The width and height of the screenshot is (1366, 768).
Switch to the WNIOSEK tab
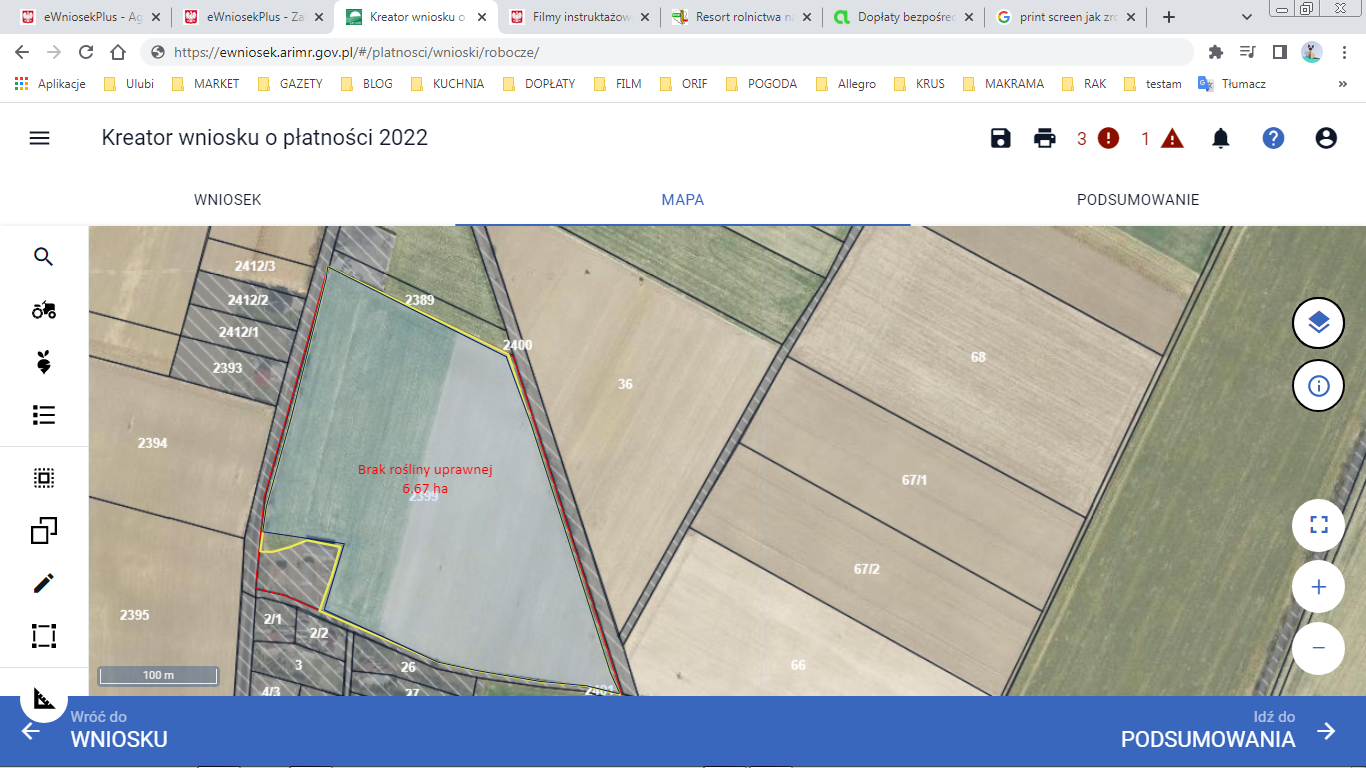point(227,200)
